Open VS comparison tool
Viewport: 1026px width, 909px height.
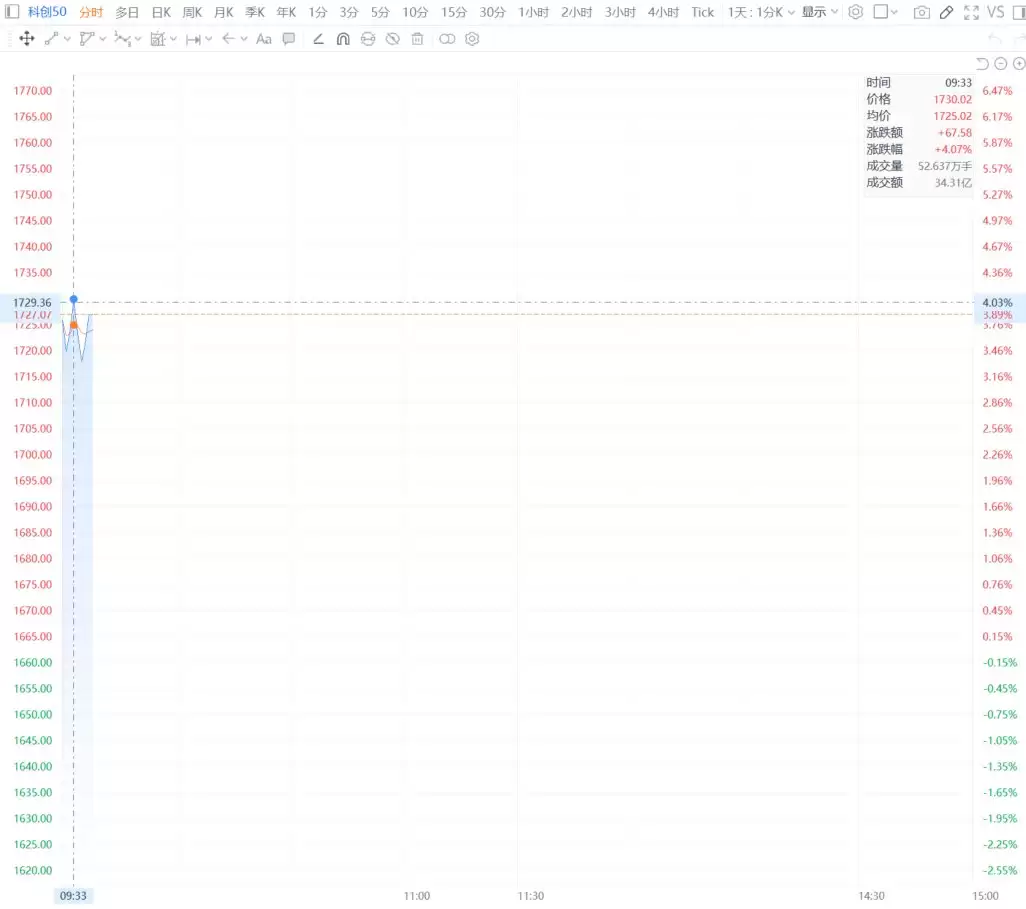[x=995, y=12]
